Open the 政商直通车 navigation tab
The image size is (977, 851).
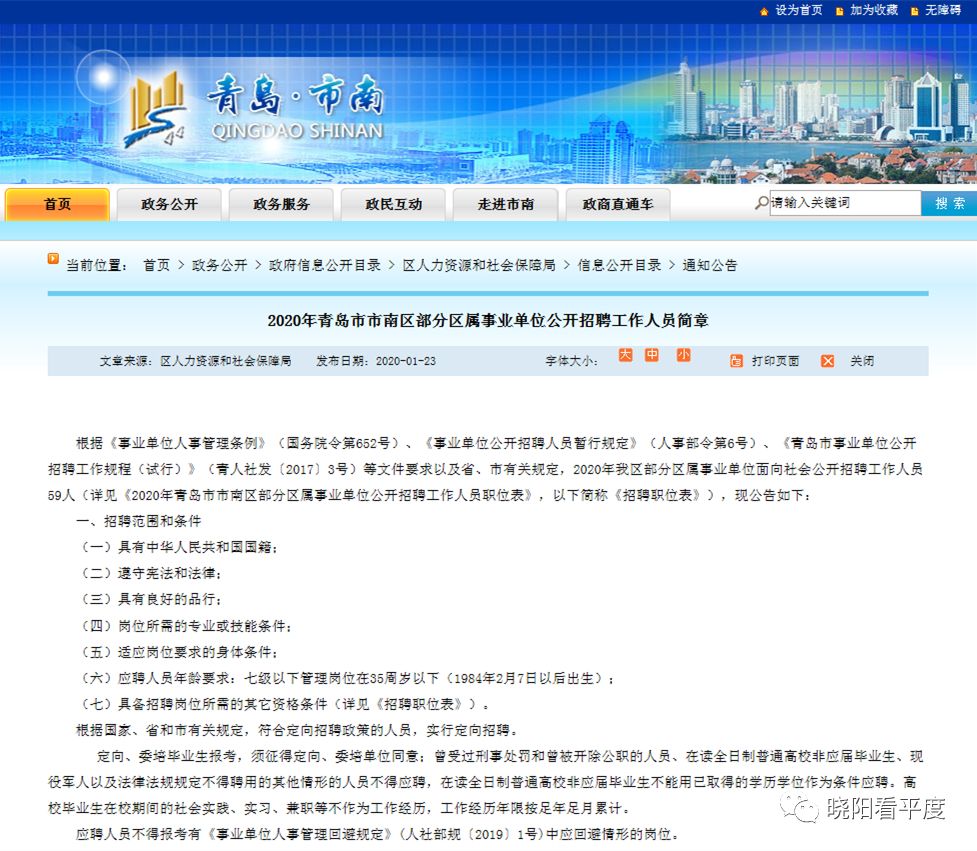point(617,204)
